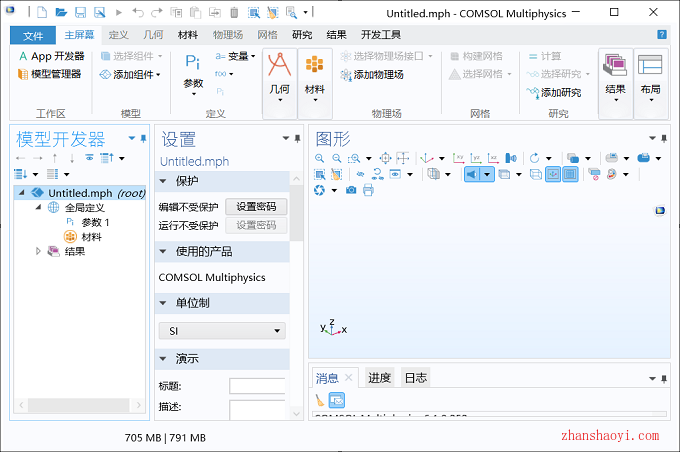The height and width of the screenshot is (452, 680).
Task: Switch to xz view
Action: click(x=493, y=158)
